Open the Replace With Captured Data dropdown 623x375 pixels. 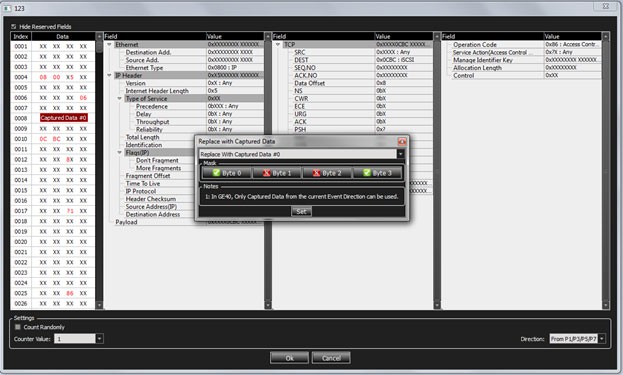tap(400, 154)
